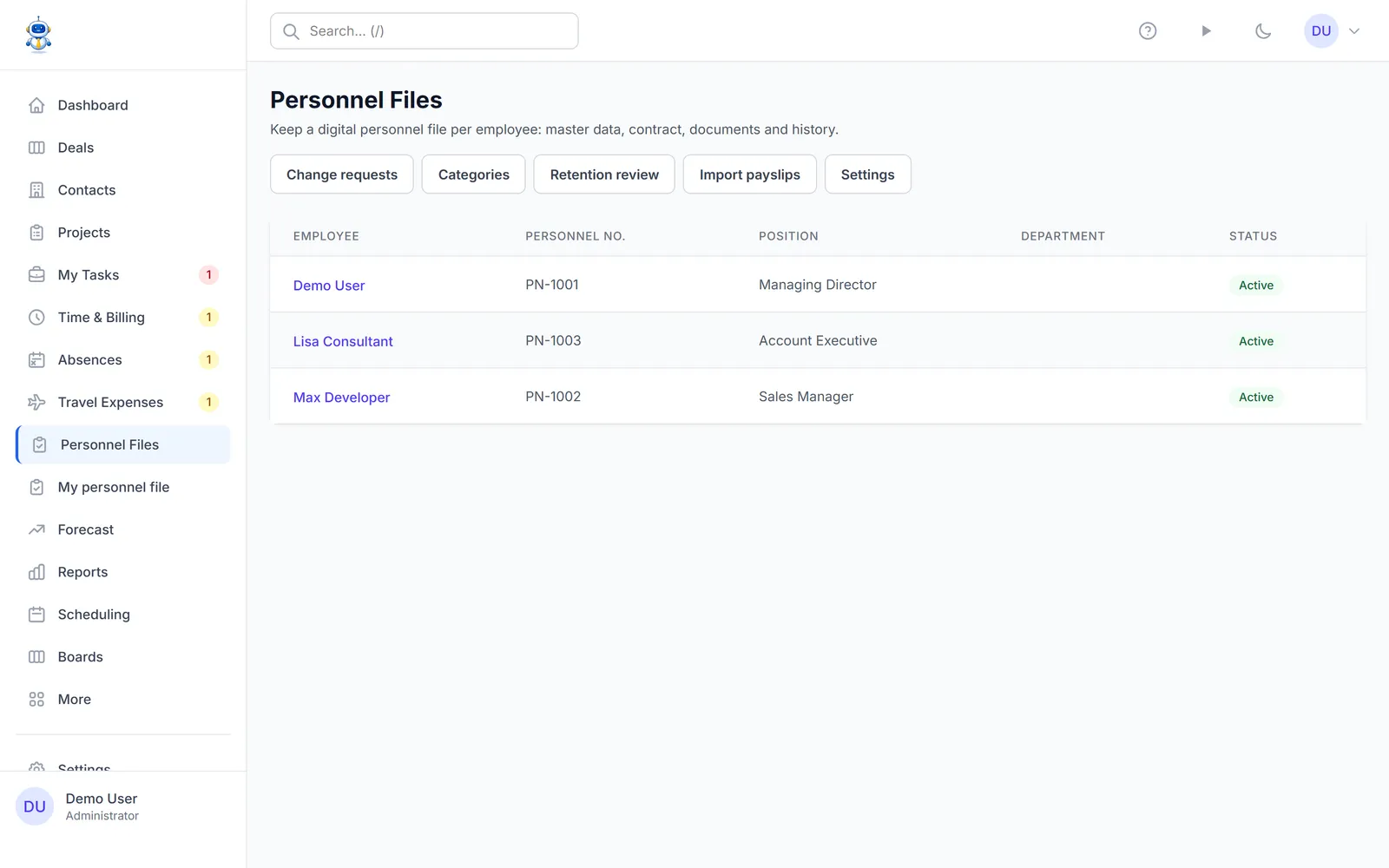1389x868 pixels.
Task: Click the Personnel Files clipboard icon
Action: 39,444
